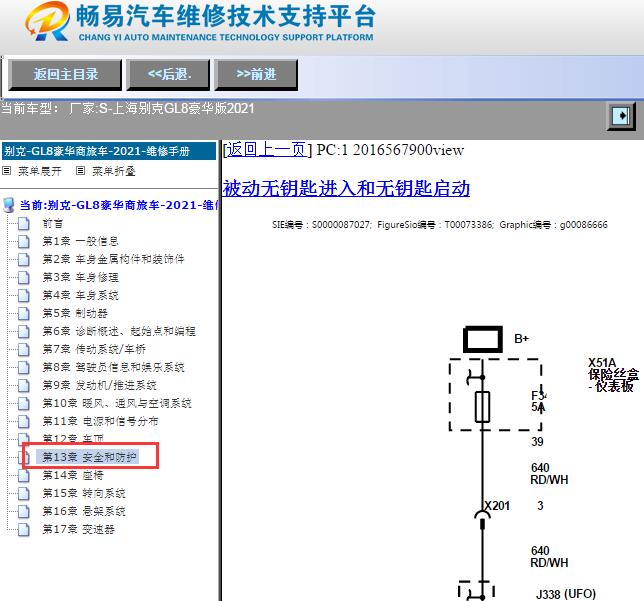644x601 pixels.
Task: Select the 别克-GL8豪华商旅车-2021-维修手册 header tab
Action: (x=109, y=151)
